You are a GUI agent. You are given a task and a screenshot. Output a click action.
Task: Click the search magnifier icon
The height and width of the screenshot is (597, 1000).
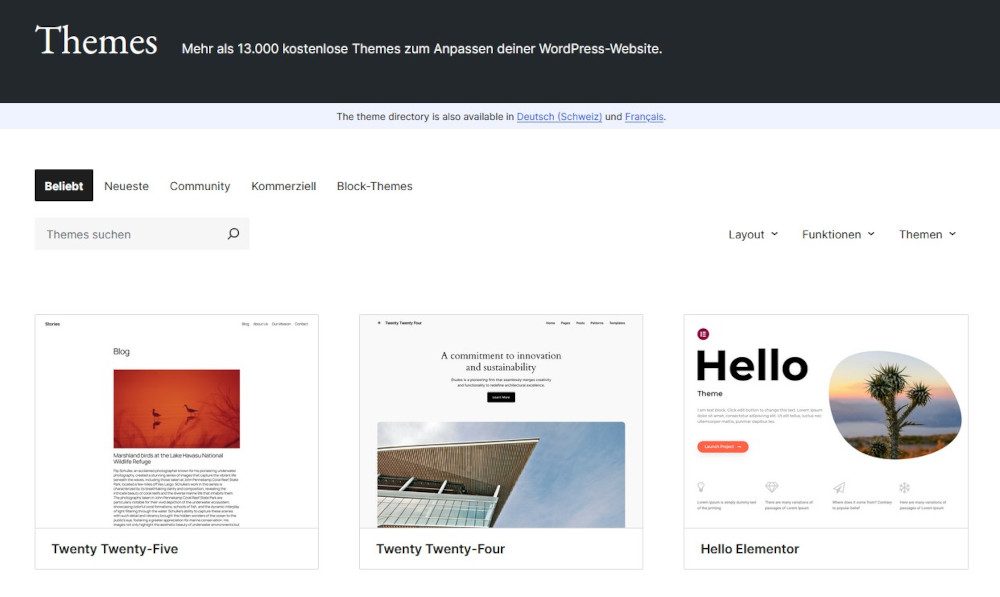pos(233,234)
